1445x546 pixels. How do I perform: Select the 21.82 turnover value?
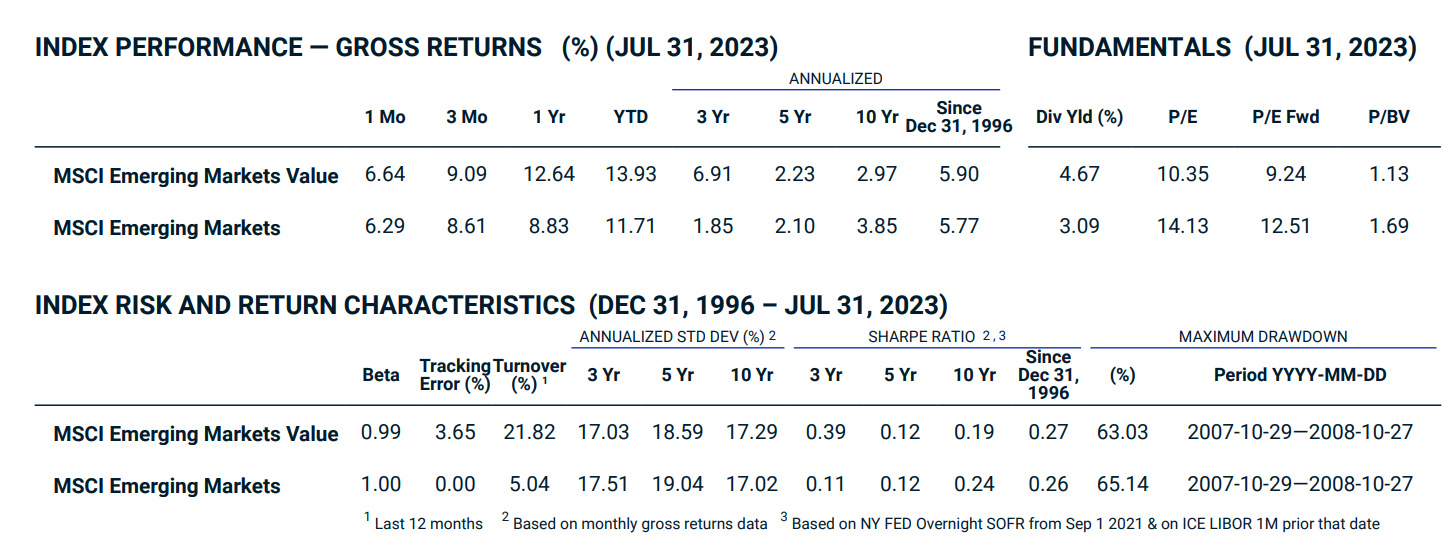click(x=530, y=433)
